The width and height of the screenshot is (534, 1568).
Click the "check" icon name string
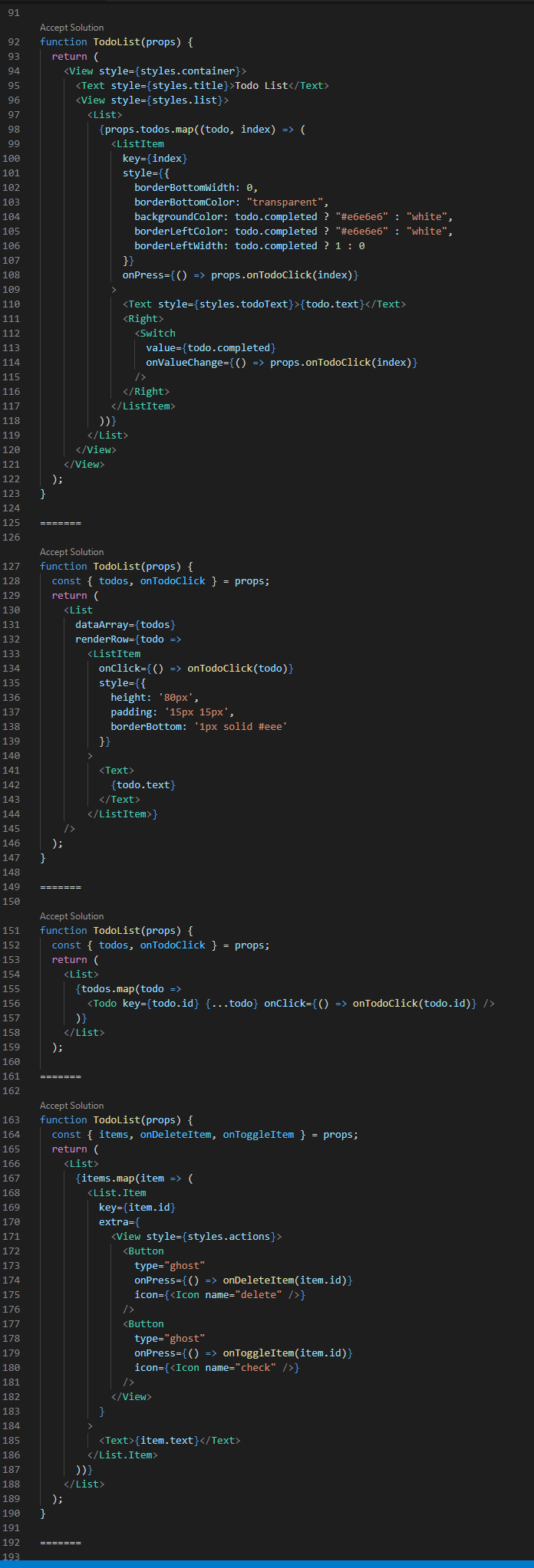pyautogui.click(x=255, y=1368)
